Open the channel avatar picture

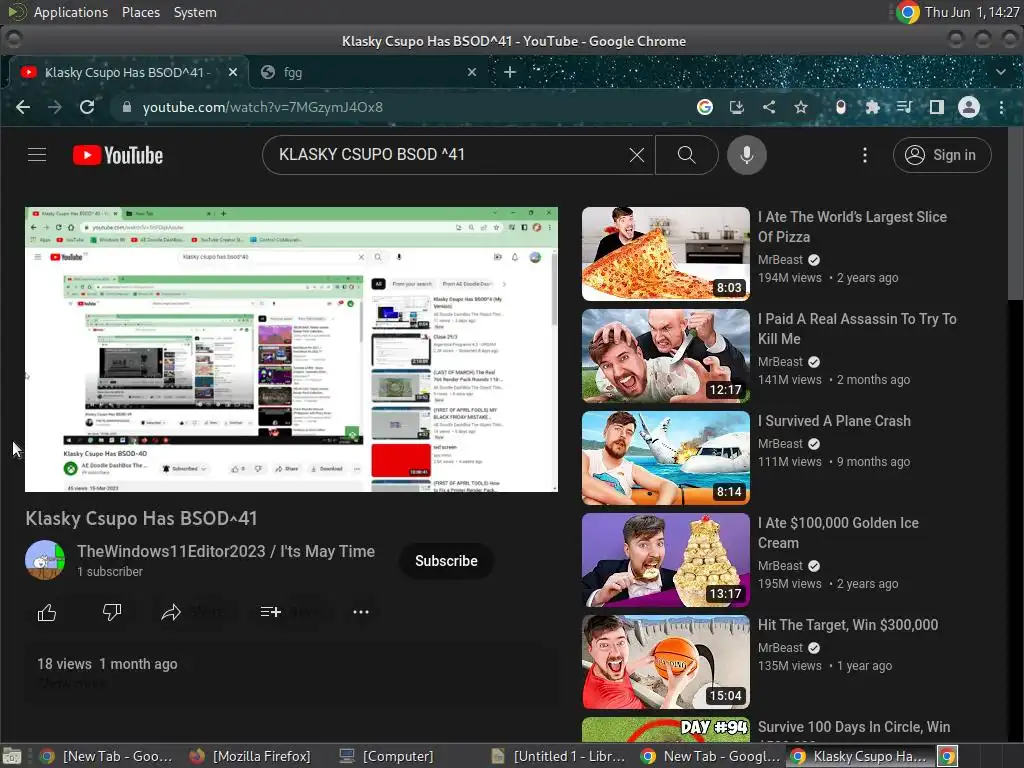pyautogui.click(x=45, y=560)
